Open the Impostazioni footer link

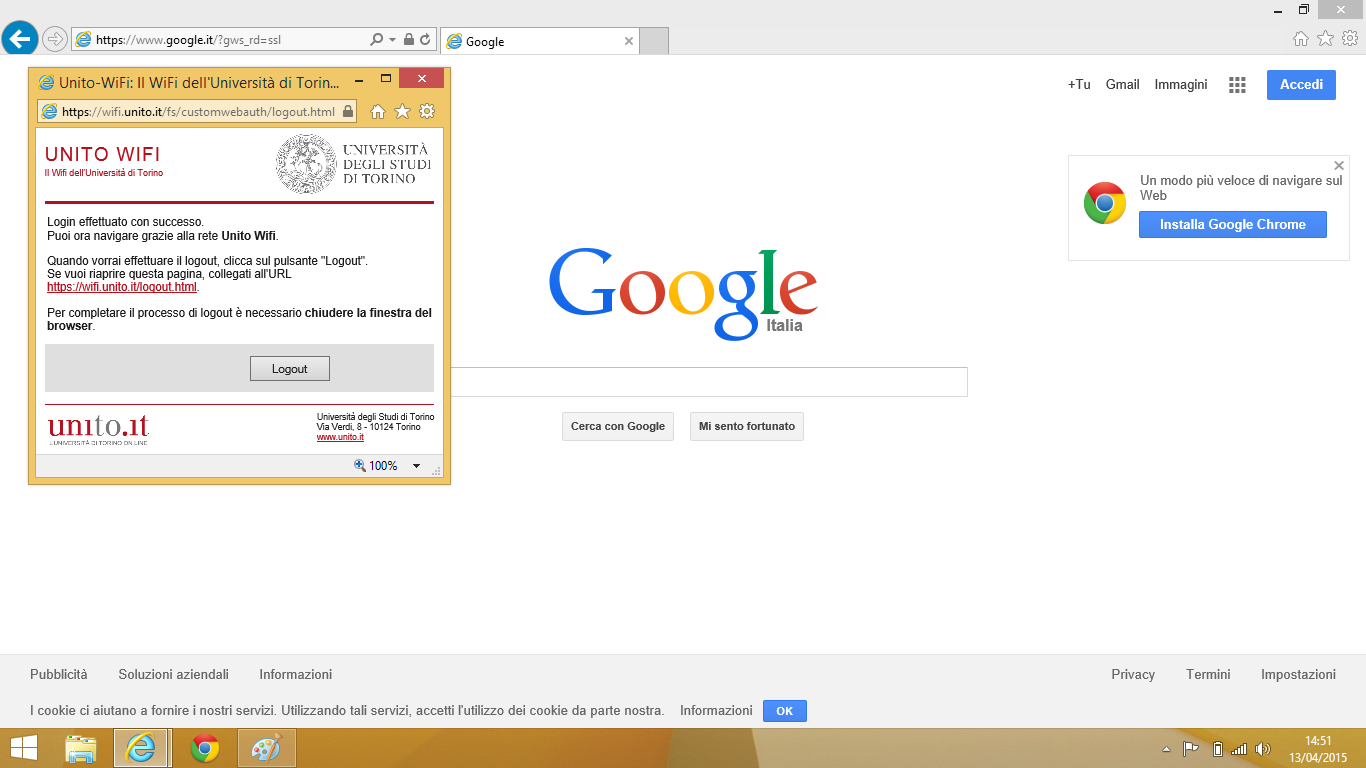(x=1298, y=675)
